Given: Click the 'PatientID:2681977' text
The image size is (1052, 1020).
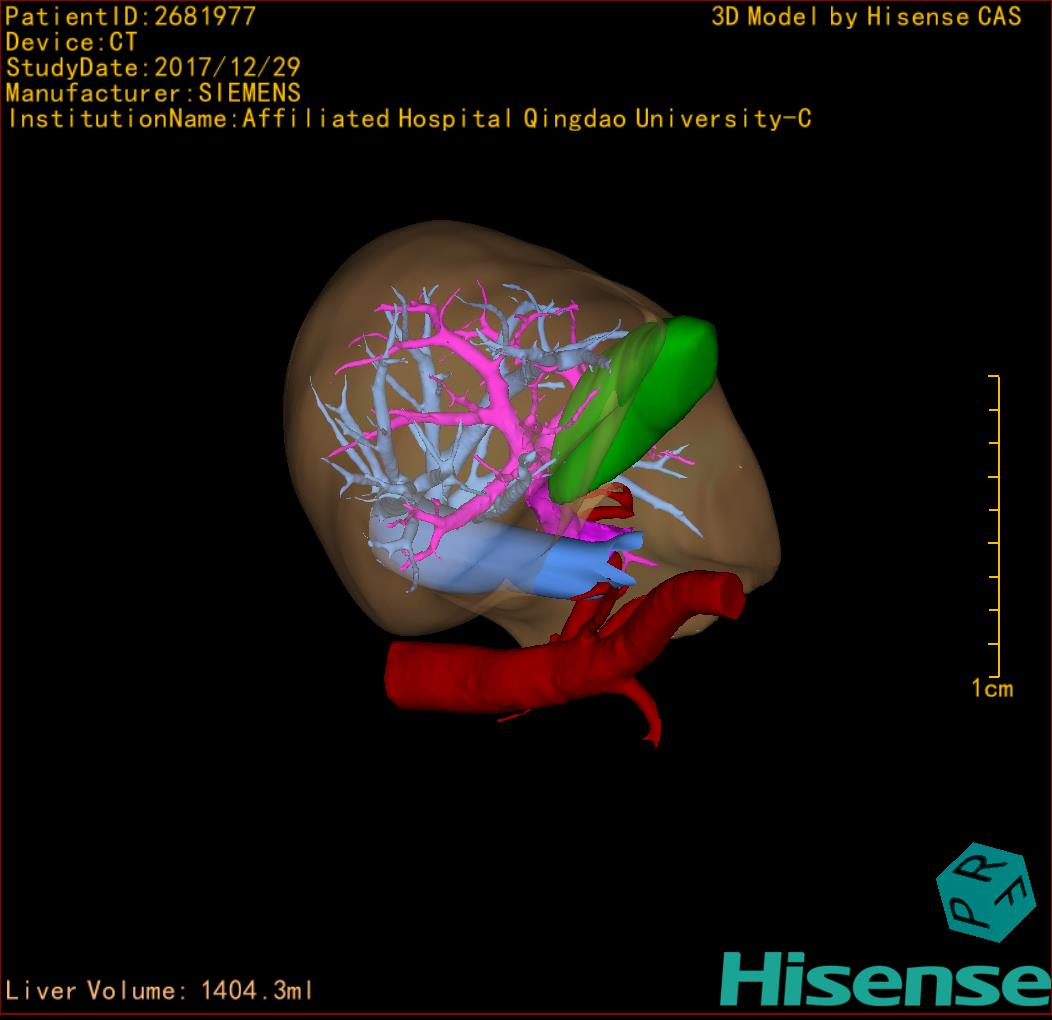Looking at the screenshot, I should point(131,16).
